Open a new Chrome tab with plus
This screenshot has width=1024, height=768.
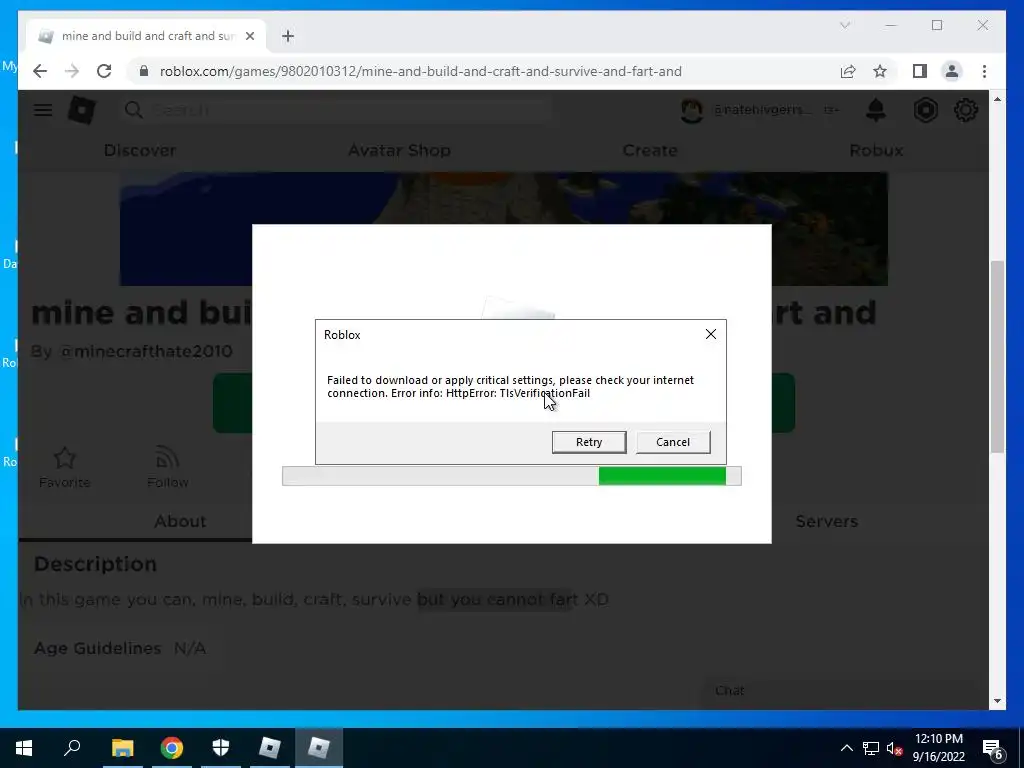click(288, 36)
